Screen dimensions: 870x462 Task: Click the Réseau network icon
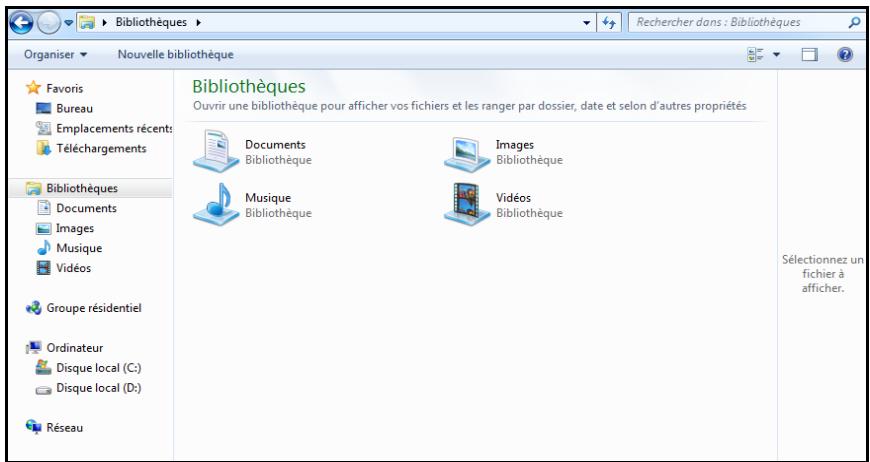34,427
